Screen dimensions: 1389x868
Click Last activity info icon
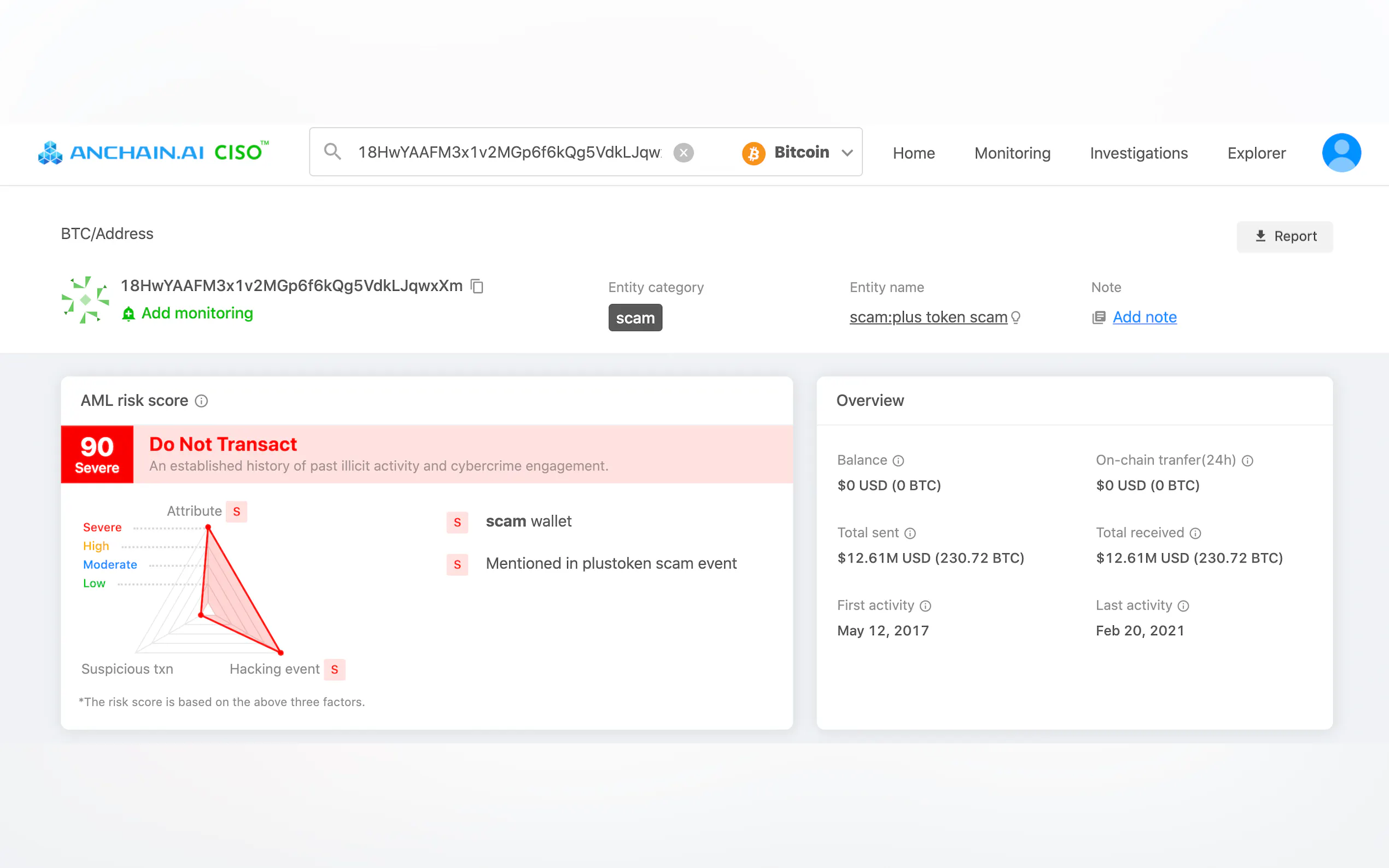coord(1183,606)
